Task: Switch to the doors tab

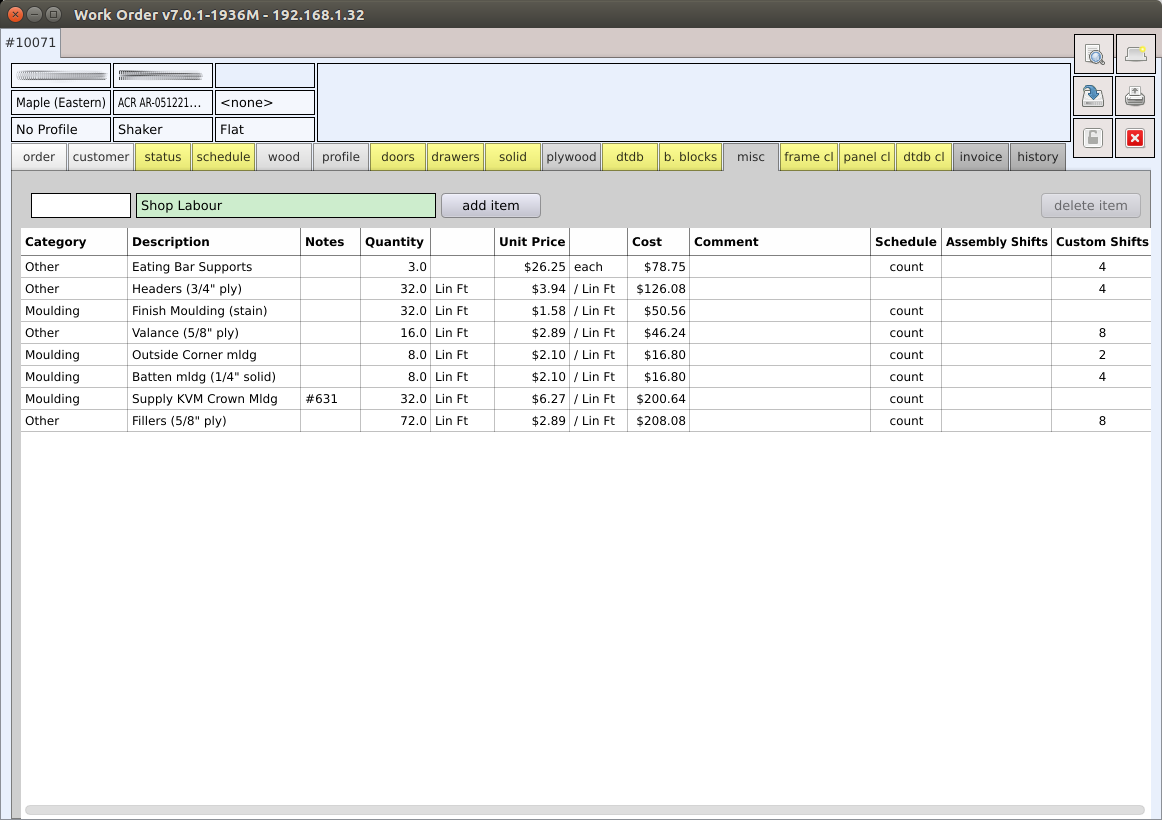Action: [397, 157]
